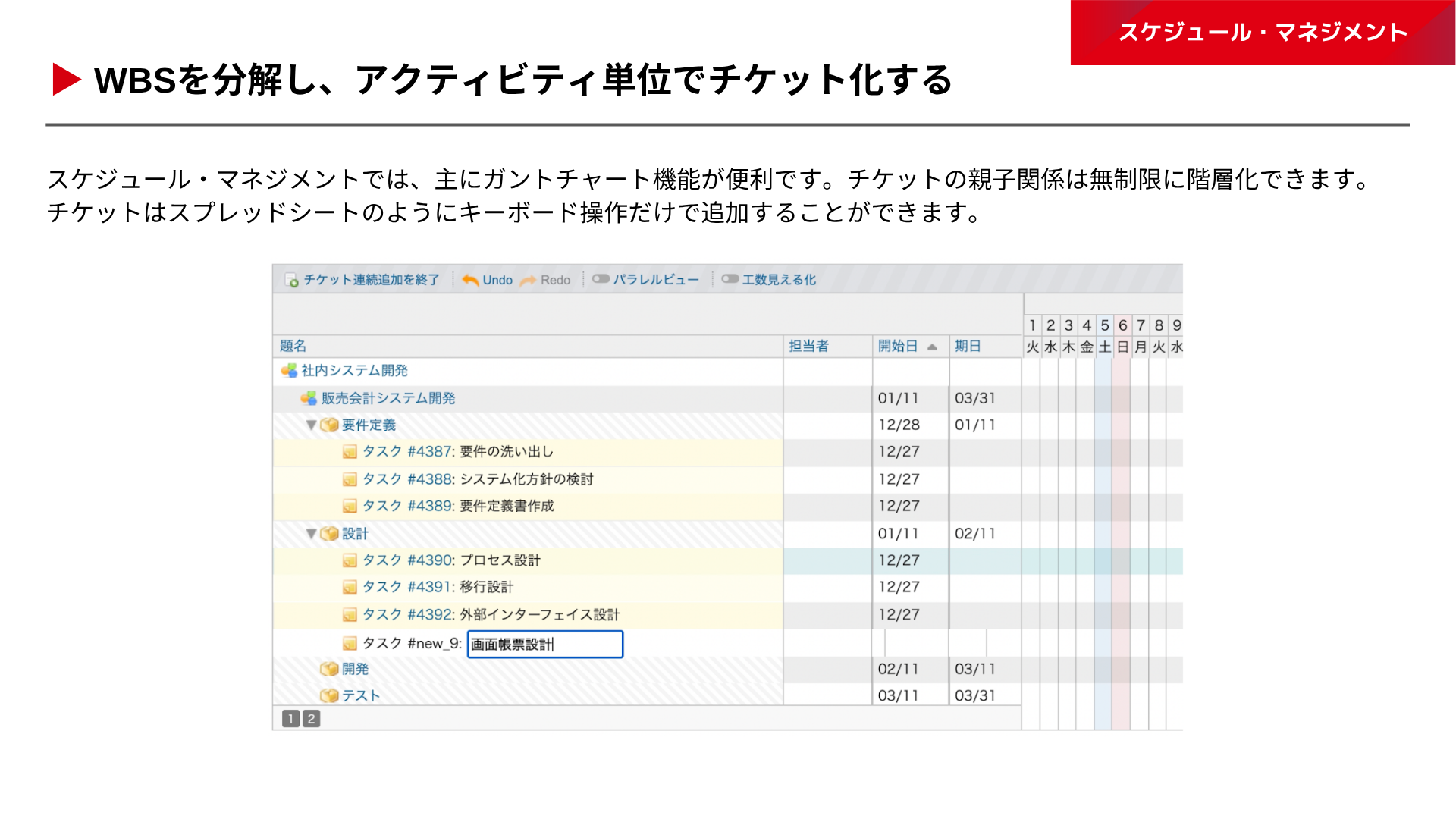Click the テスト package icon
1456x819 pixels.
point(329,695)
